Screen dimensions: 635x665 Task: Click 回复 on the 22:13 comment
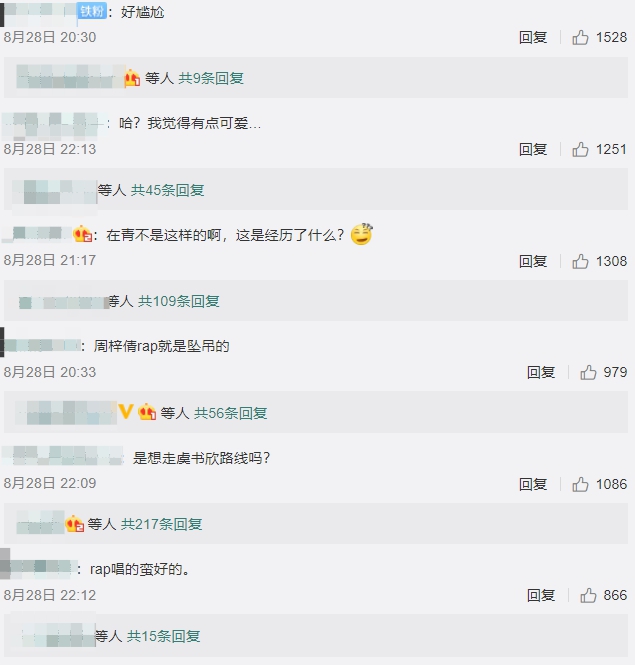pos(533,149)
